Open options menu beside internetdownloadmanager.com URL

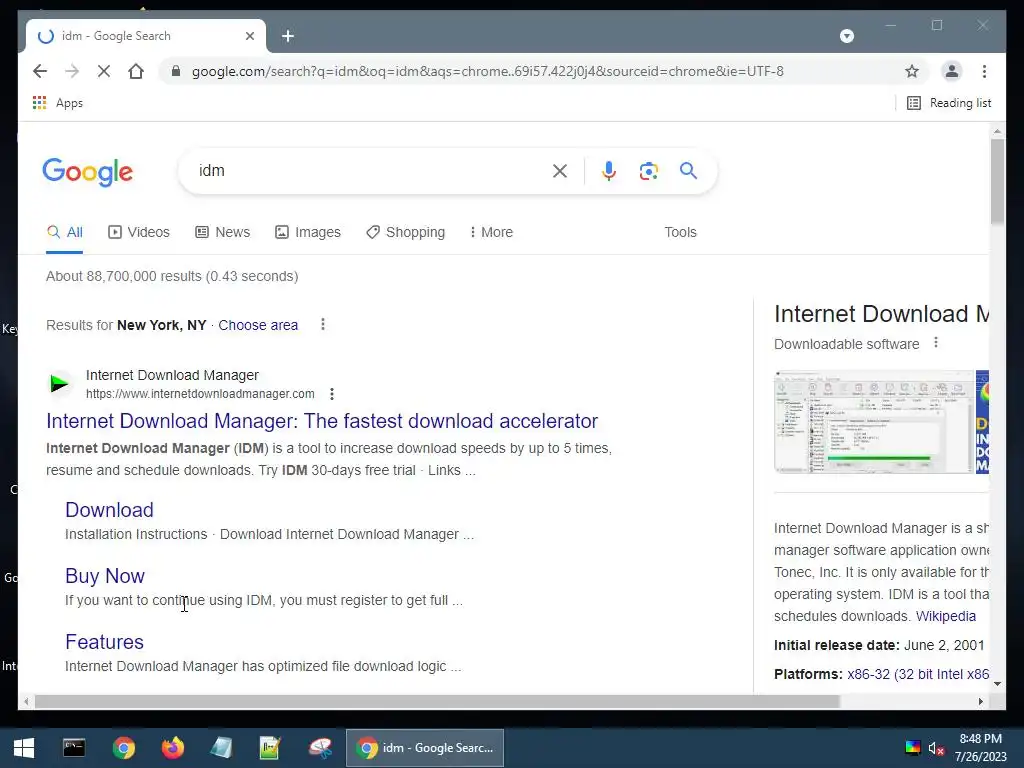(x=332, y=394)
